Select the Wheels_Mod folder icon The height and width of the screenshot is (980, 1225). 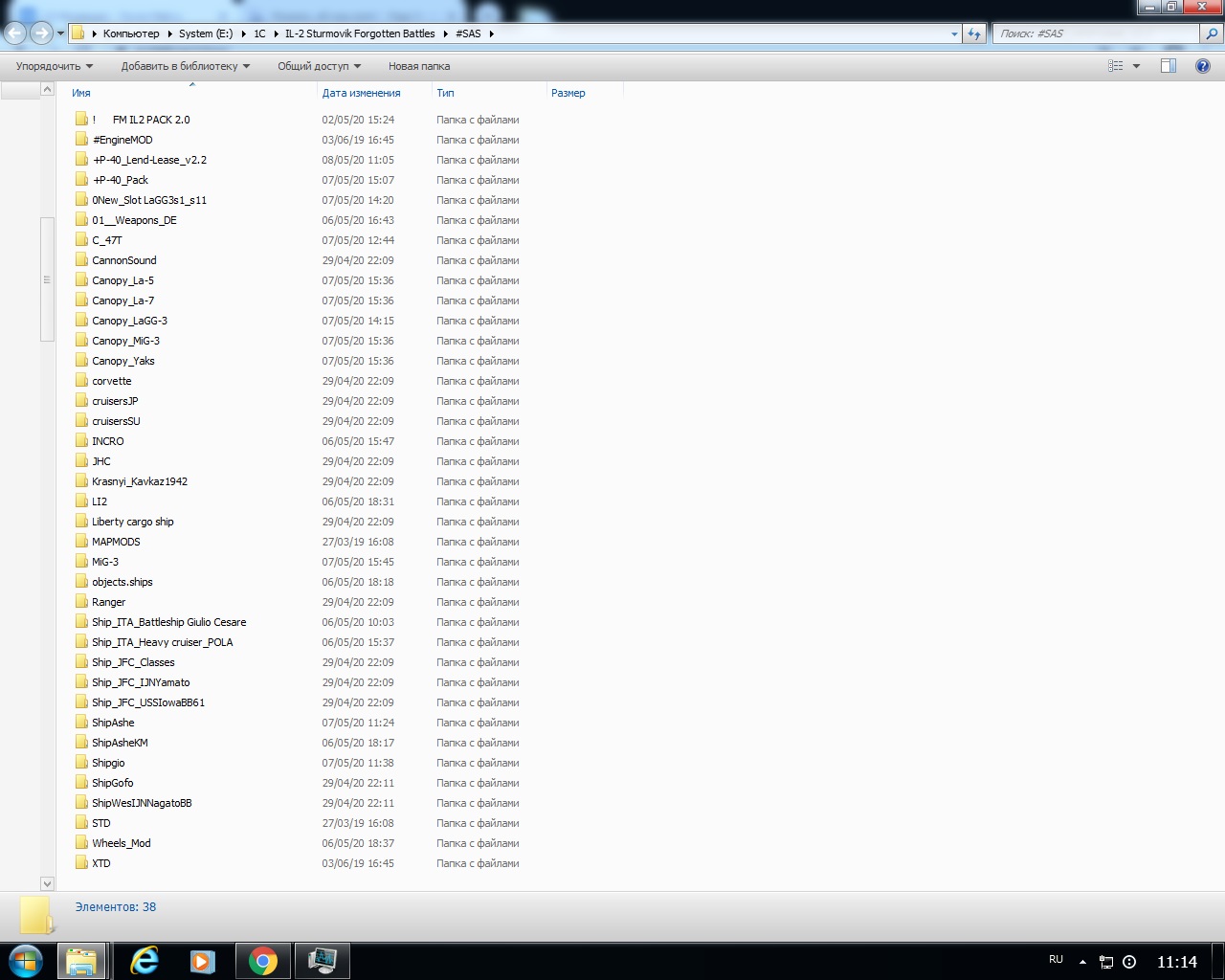pos(81,843)
